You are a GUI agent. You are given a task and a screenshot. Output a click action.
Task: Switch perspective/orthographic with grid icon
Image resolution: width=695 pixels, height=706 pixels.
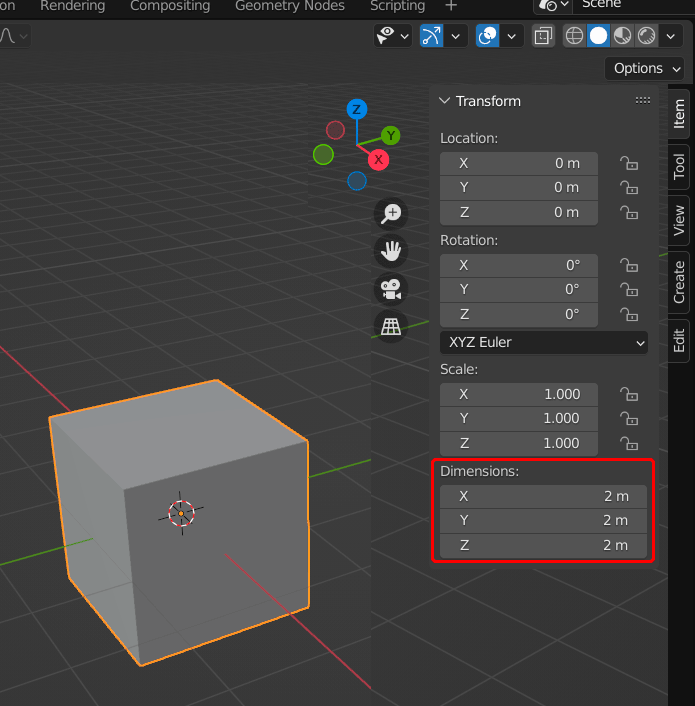391,326
